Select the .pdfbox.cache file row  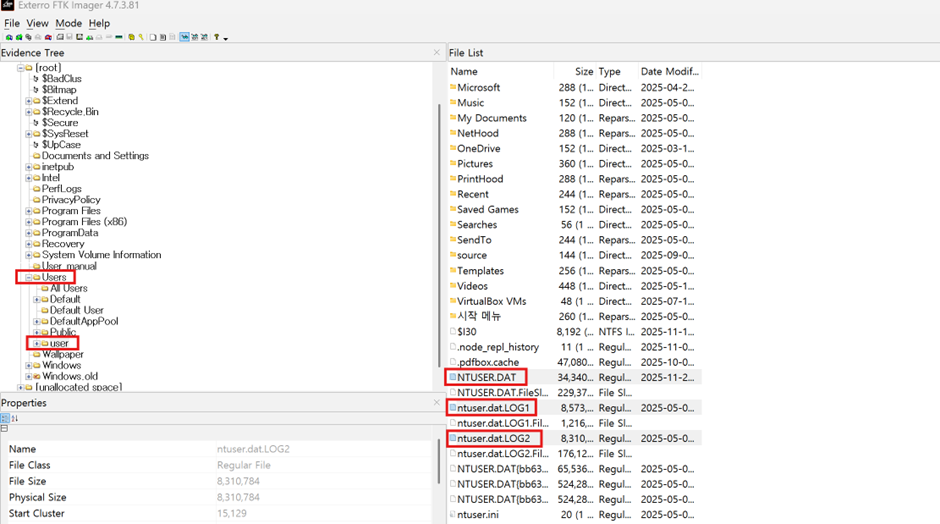pos(574,362)
